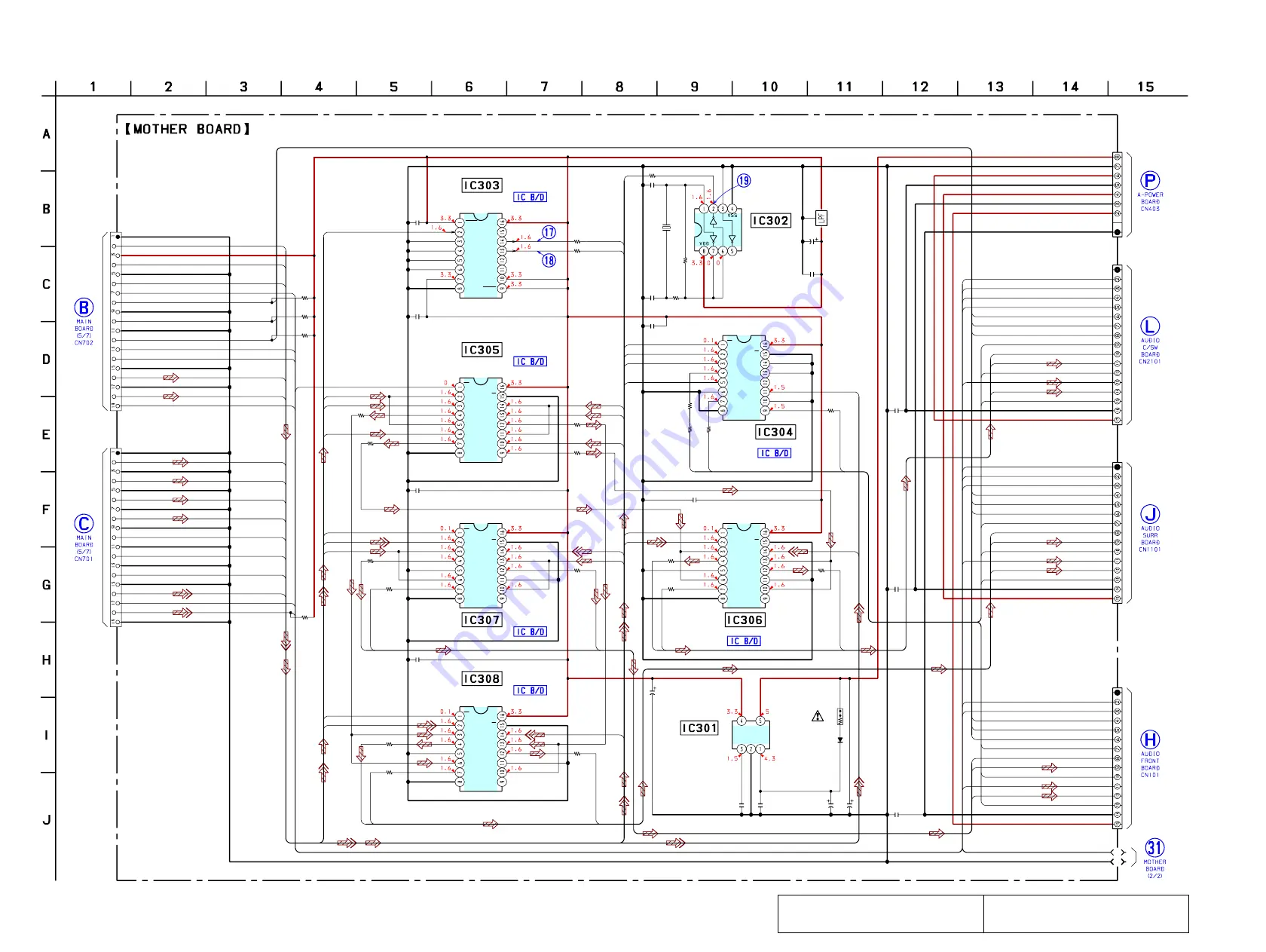Click the MOTHER BOARD title text

click(x=188, y=130)
